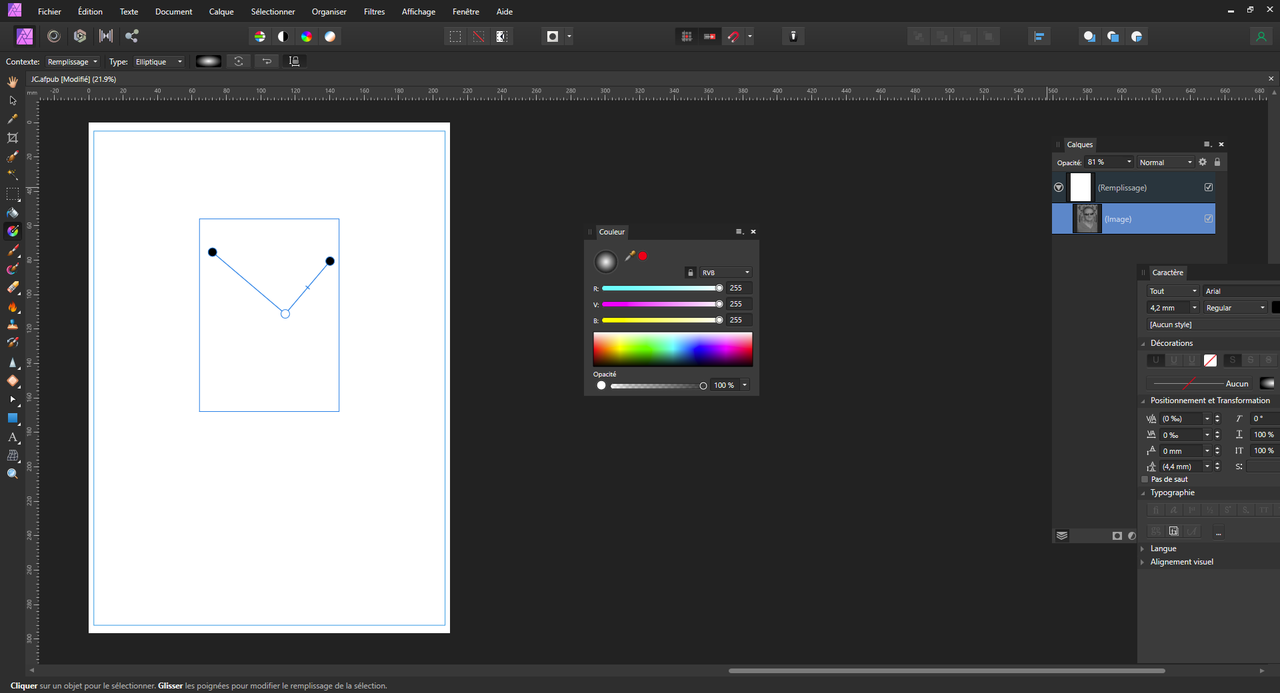Click the Select All marquee icon

click(x=455, y=36)
